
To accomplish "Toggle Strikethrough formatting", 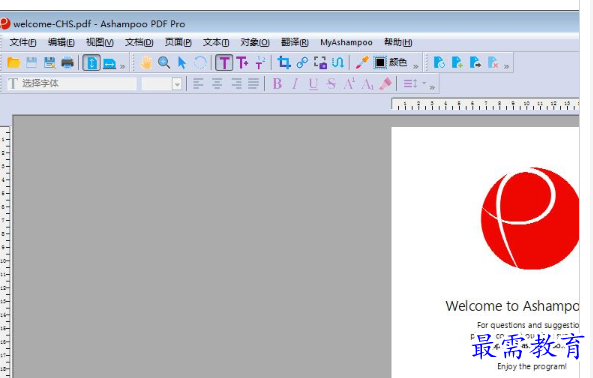I will click(331, 84).
